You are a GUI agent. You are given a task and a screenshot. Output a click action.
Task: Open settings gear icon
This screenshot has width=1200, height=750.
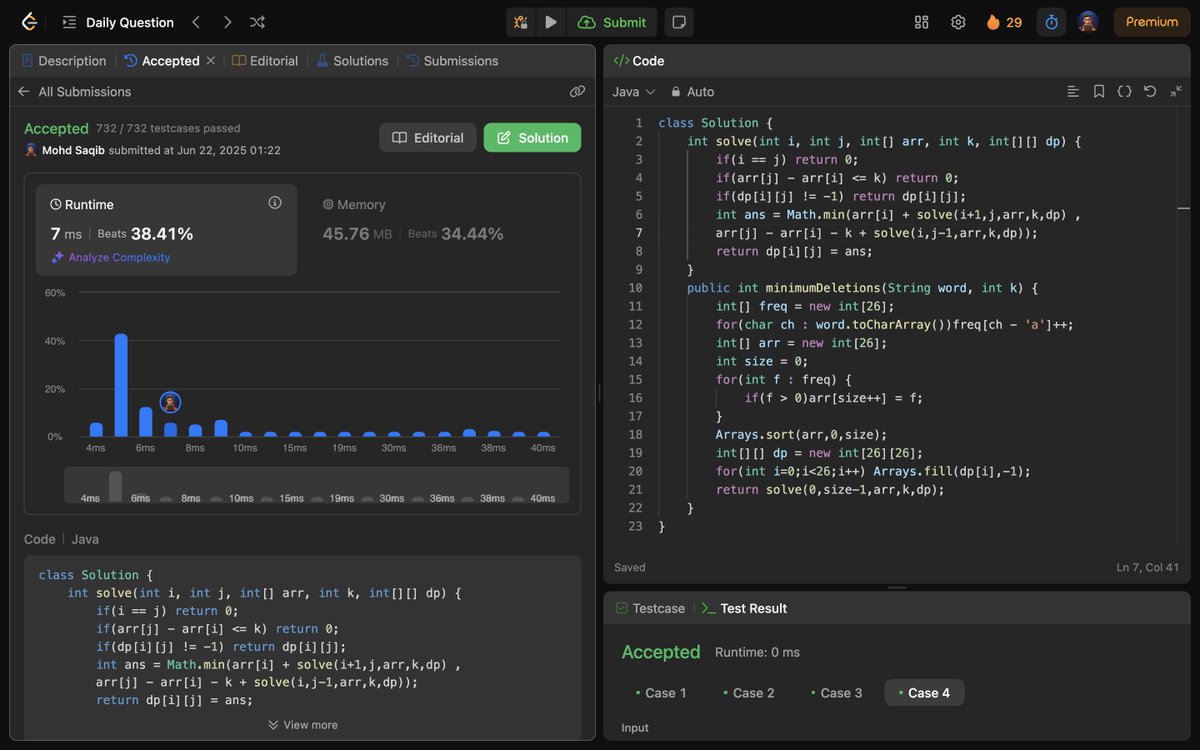[x=958, y=22]
